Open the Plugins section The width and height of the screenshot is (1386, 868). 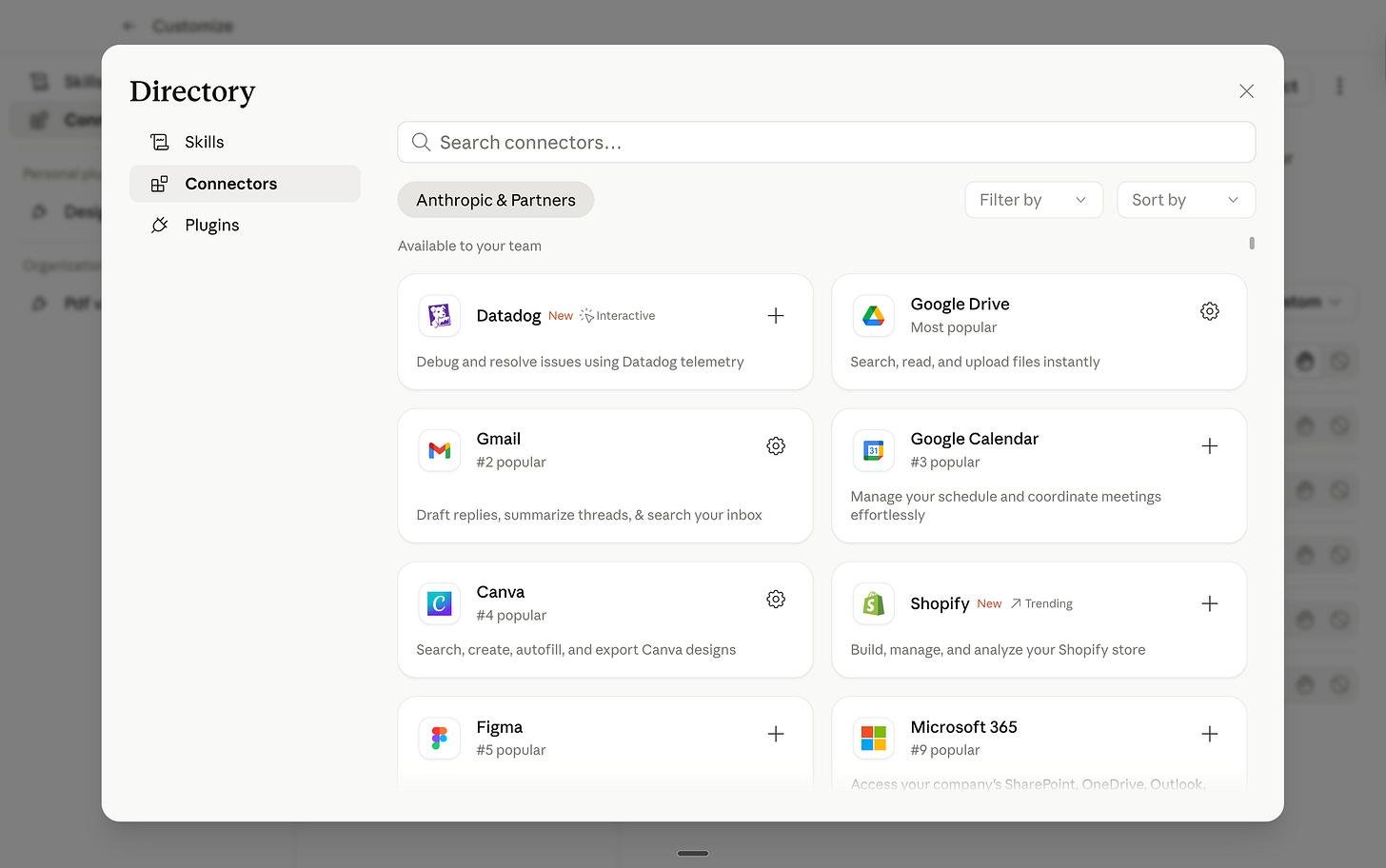[245, 225]
